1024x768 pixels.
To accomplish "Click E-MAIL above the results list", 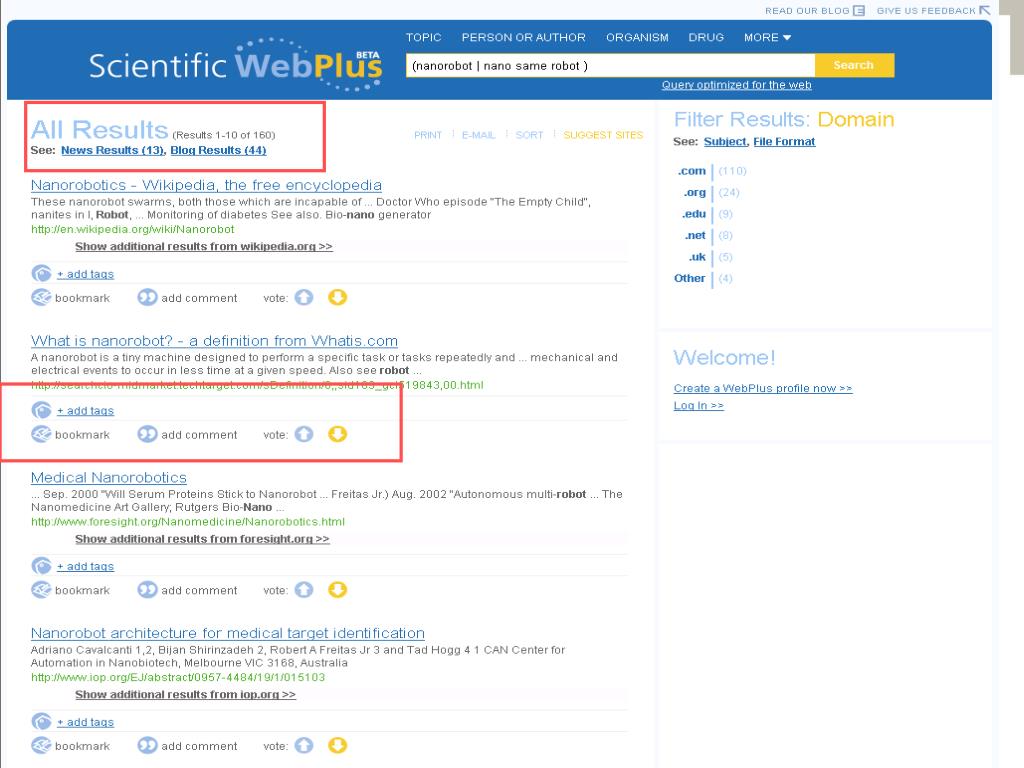I will tap(478, 135).
